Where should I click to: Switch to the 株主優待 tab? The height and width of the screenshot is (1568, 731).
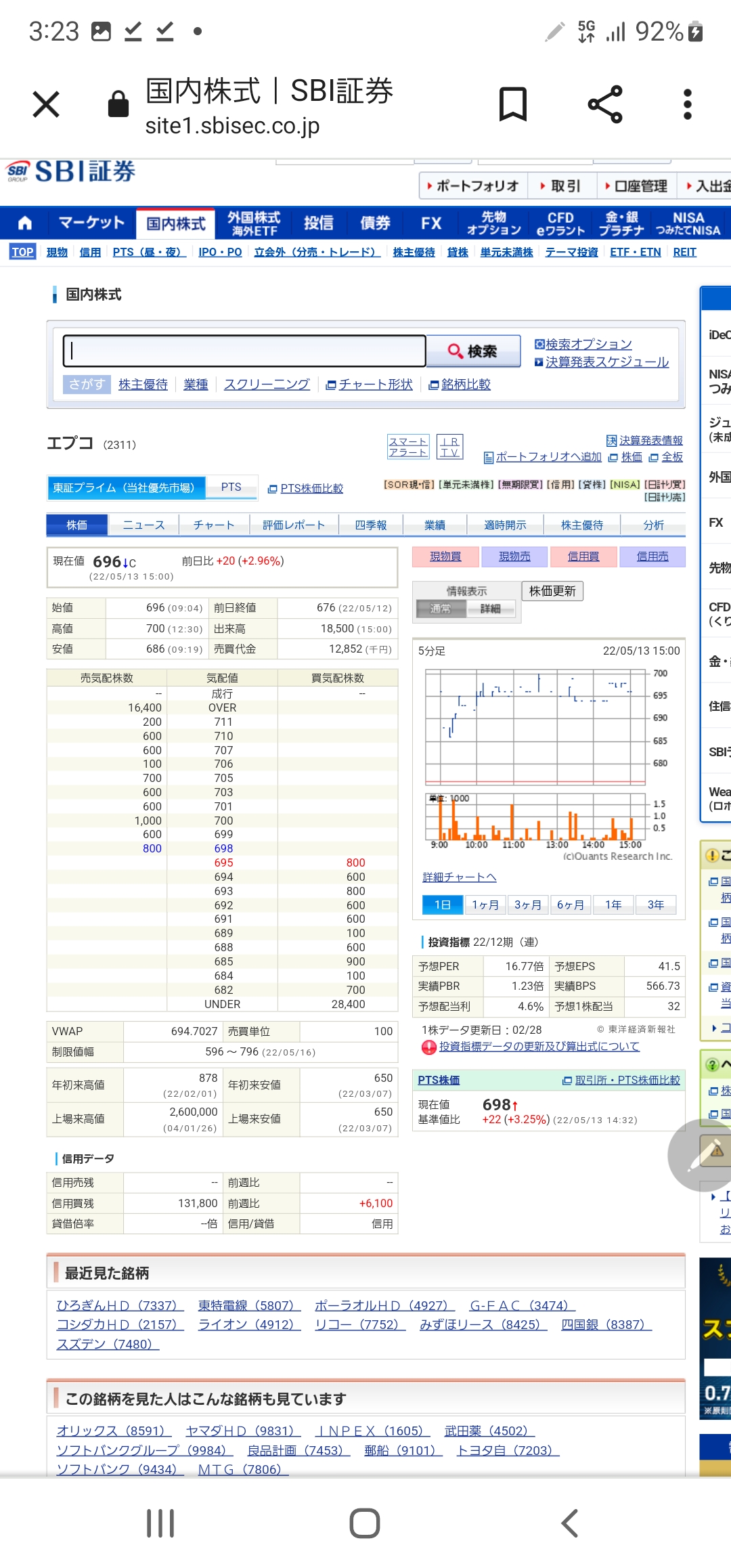(x=582, y=525)
